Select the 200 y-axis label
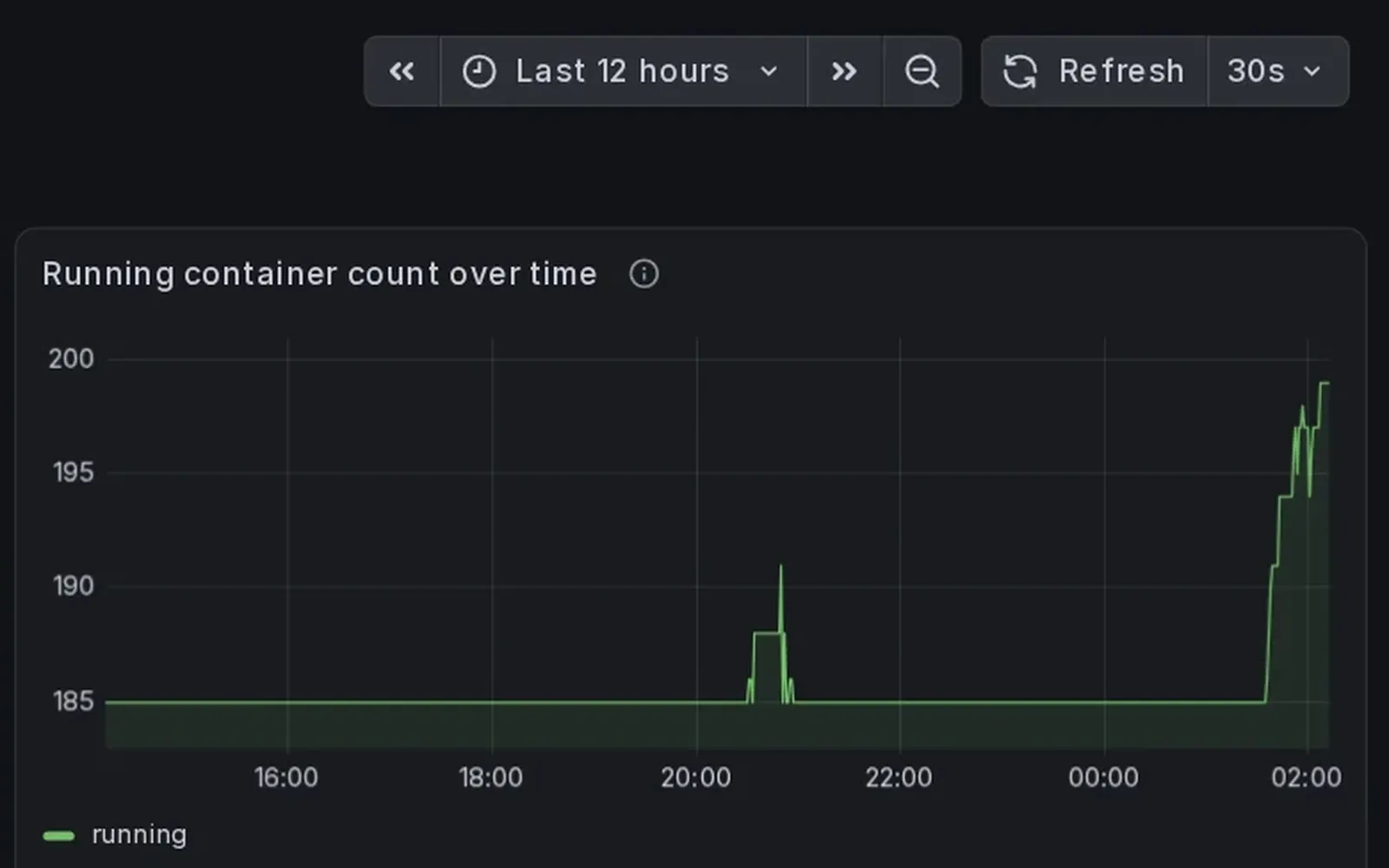The width and height of the screenshot is (1389, 868). [x=71, y=358]
